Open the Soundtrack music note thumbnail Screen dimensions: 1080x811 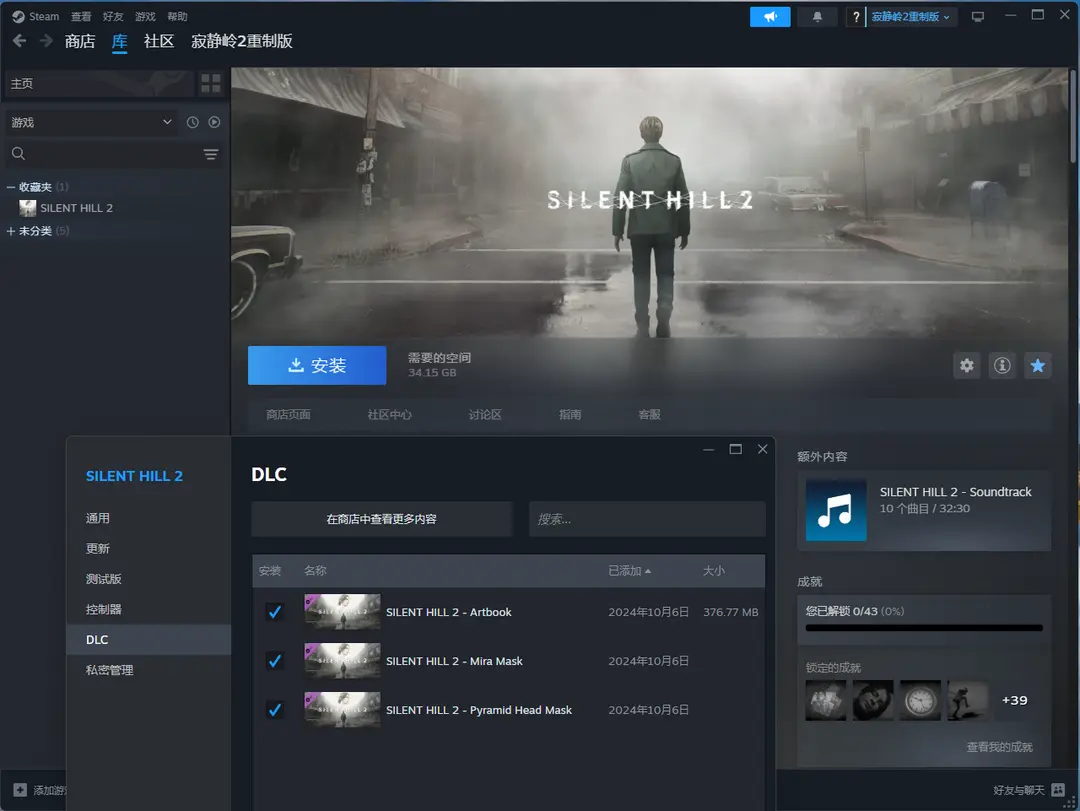click(x=835, y=510)
